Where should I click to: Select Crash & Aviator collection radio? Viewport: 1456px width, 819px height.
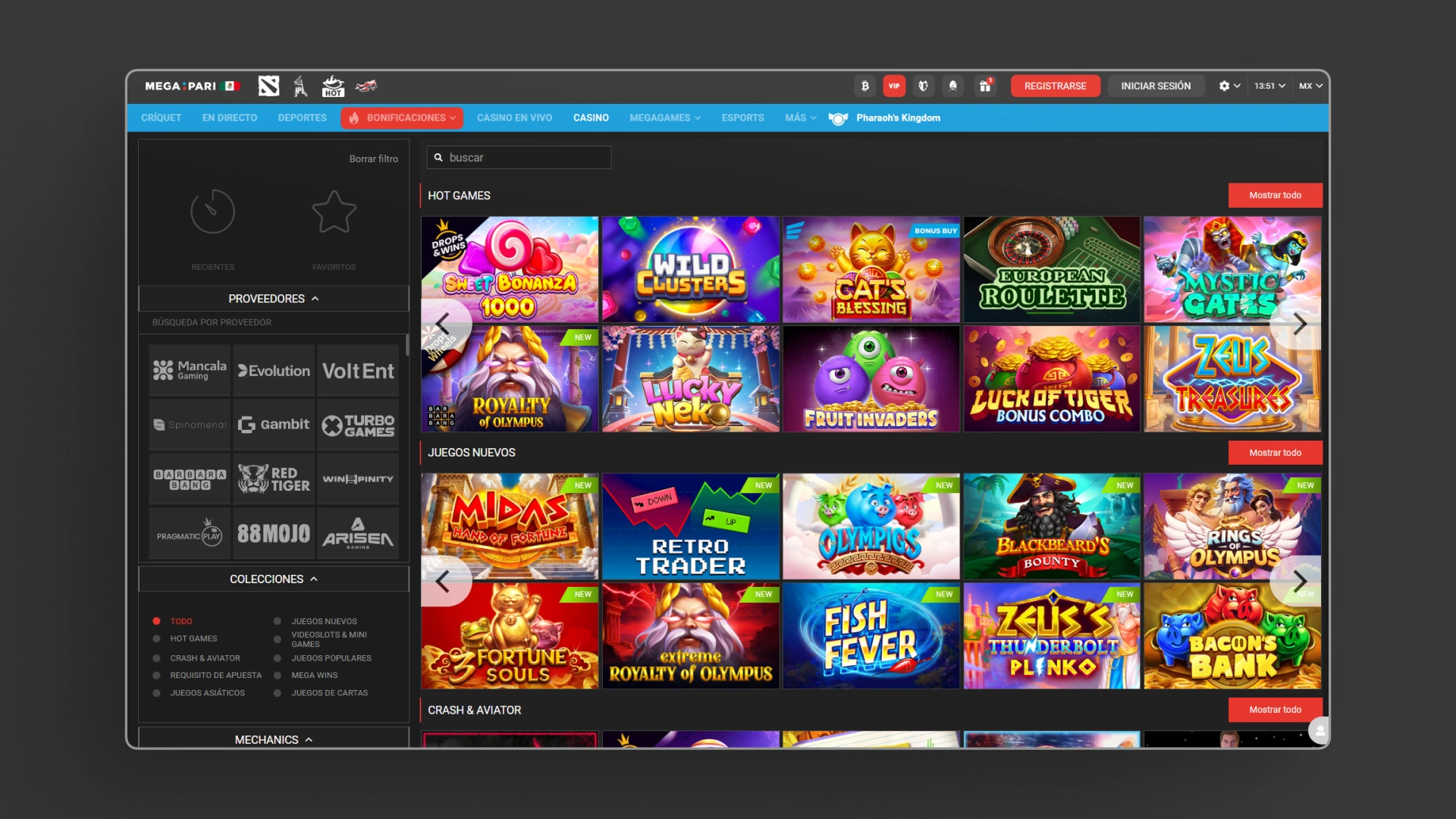156,658
